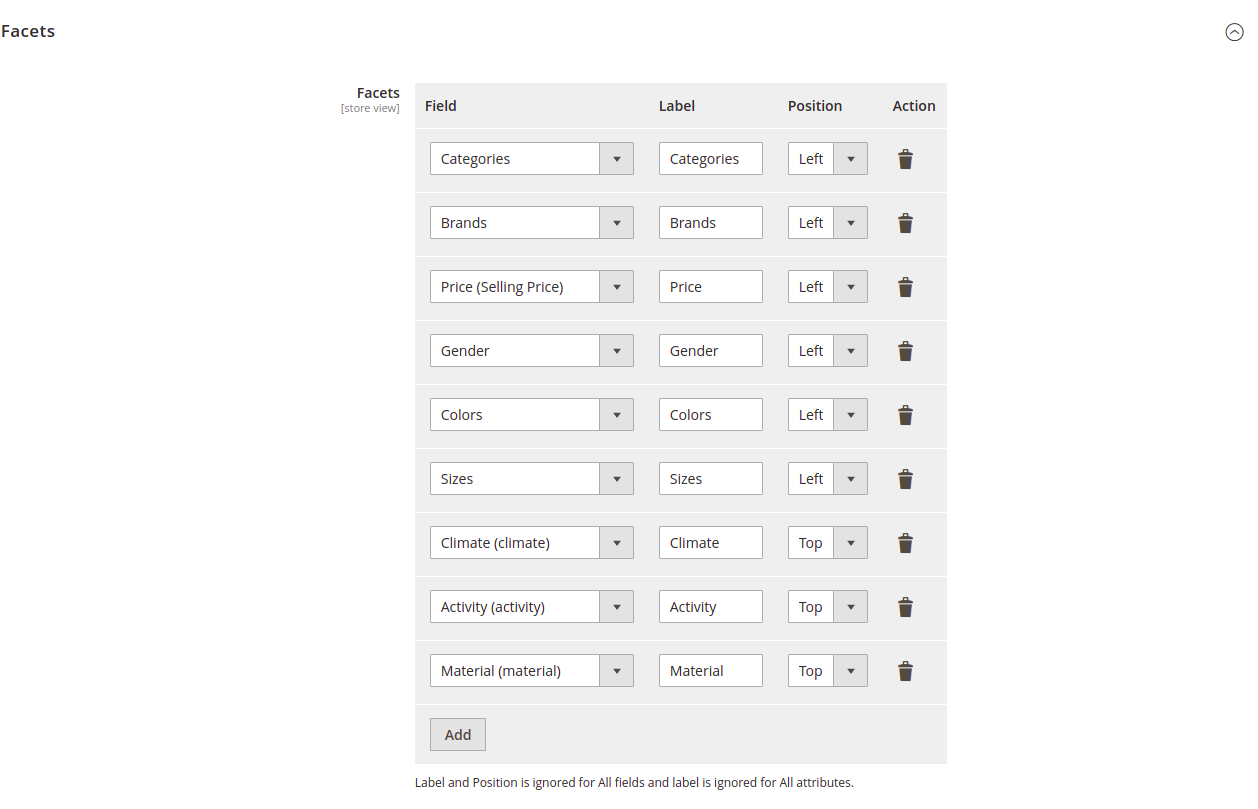1258x809 pixels.
Task: Delete the Price (Selling Price) facet
Action: click(x=905, y=286)
